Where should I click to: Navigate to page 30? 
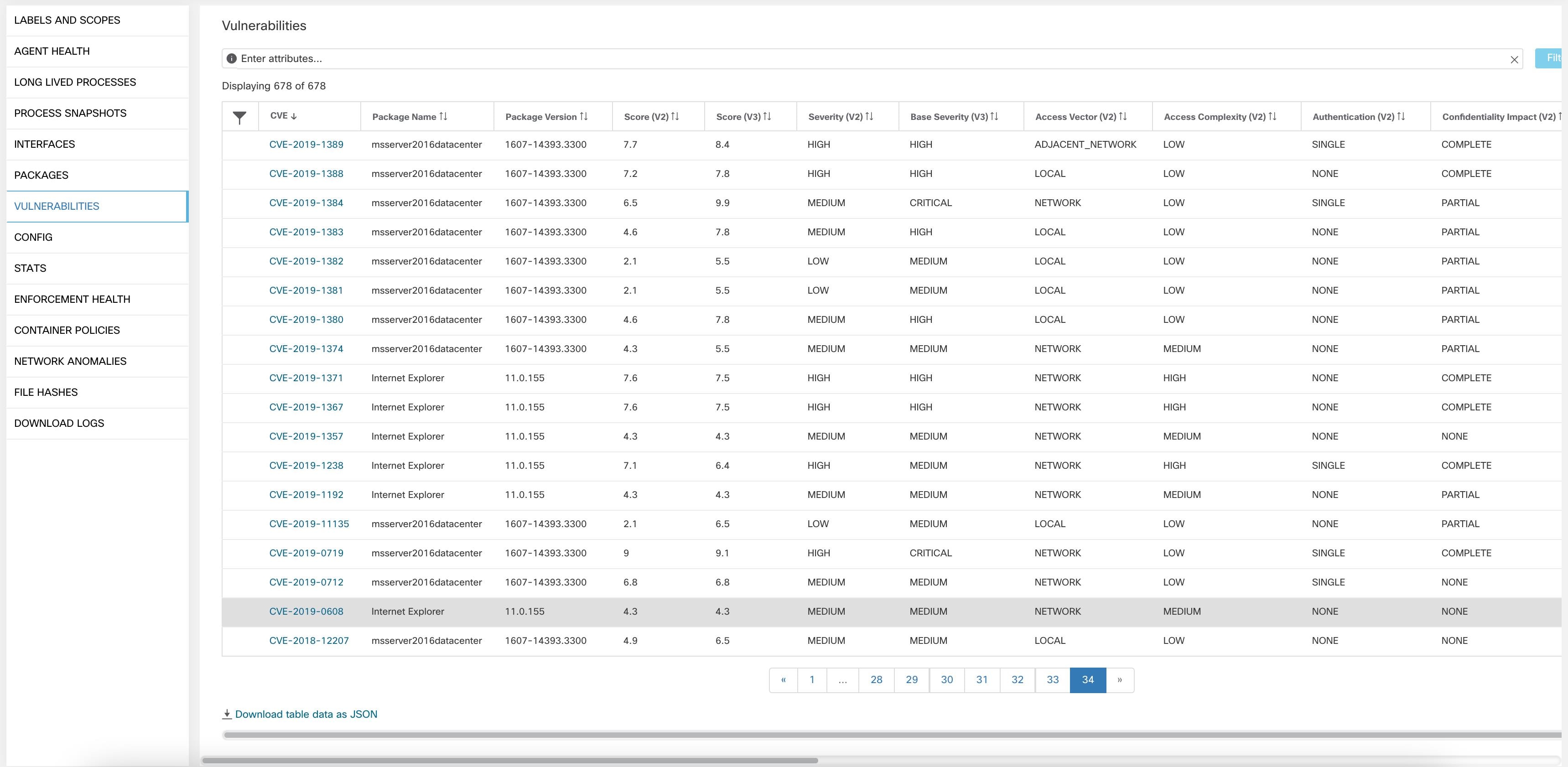coord(946,679)
